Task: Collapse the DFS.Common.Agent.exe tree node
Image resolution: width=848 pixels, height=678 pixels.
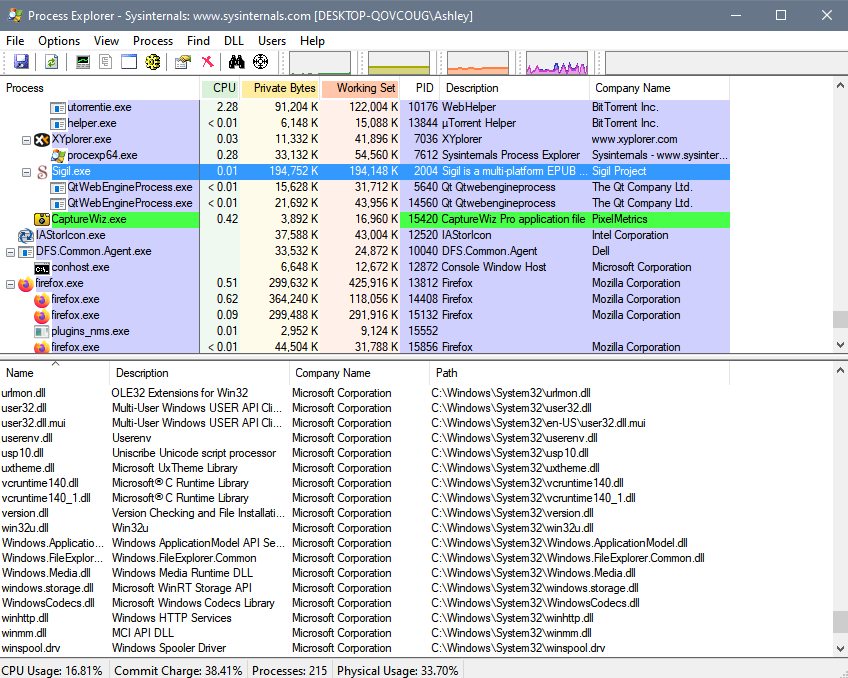Action: [11, 252]
